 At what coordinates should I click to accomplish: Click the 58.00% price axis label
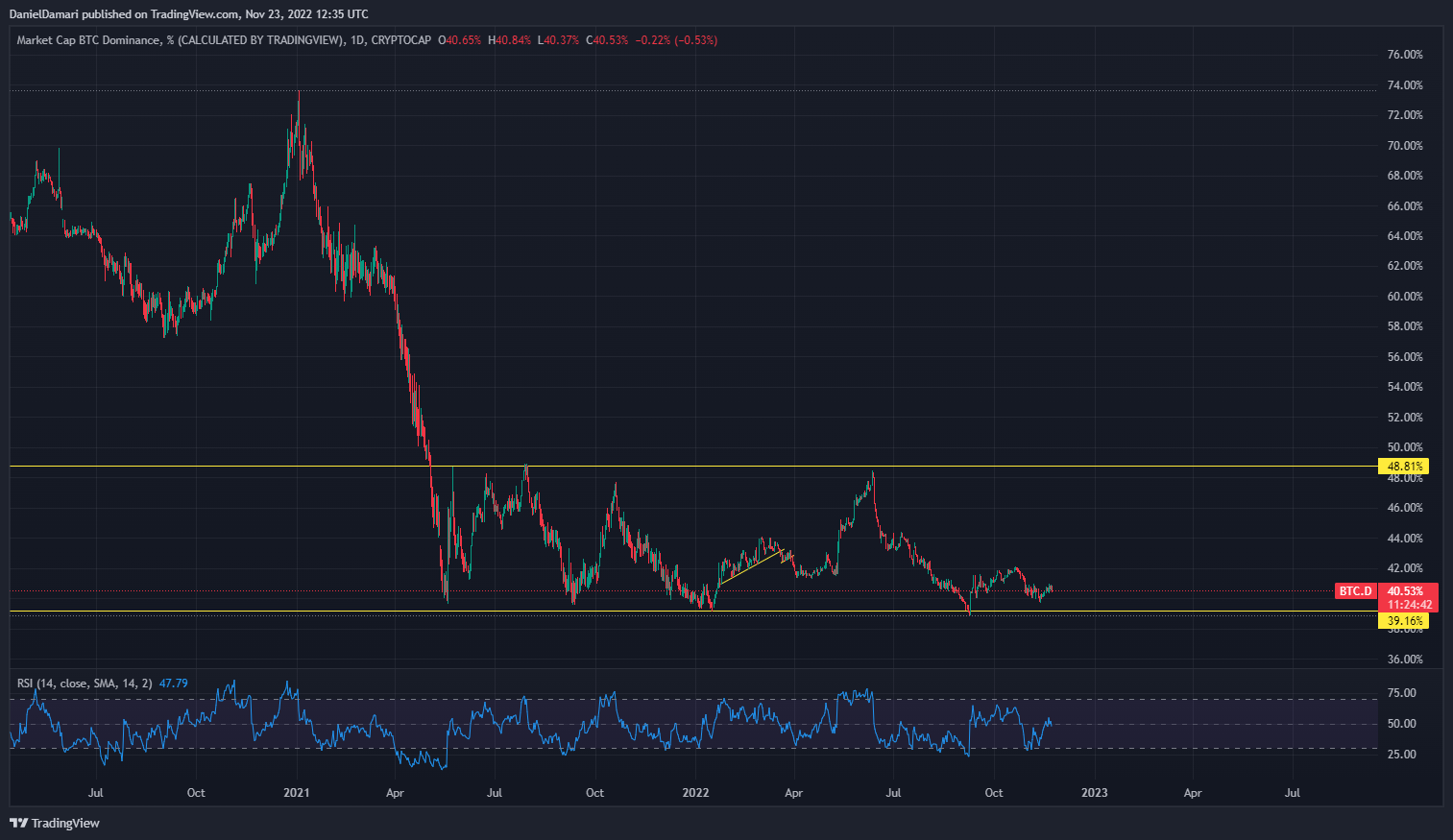pos(1405,326)
